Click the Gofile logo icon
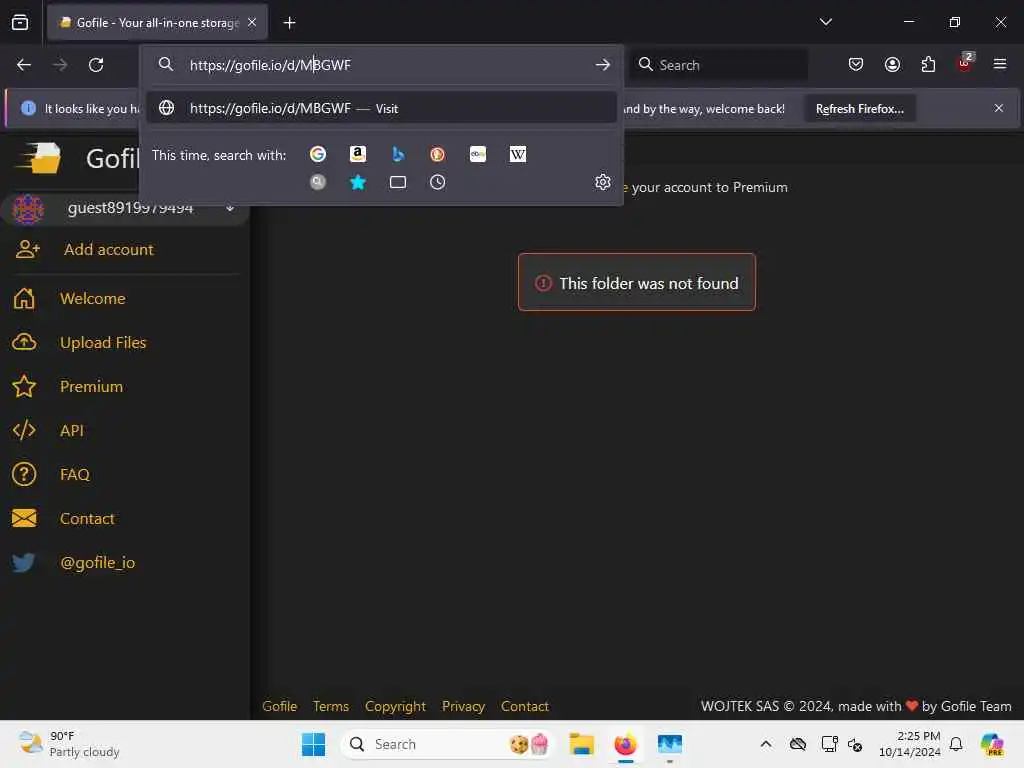The width and height of the screenshot is (1024, 768). point(40,158)
